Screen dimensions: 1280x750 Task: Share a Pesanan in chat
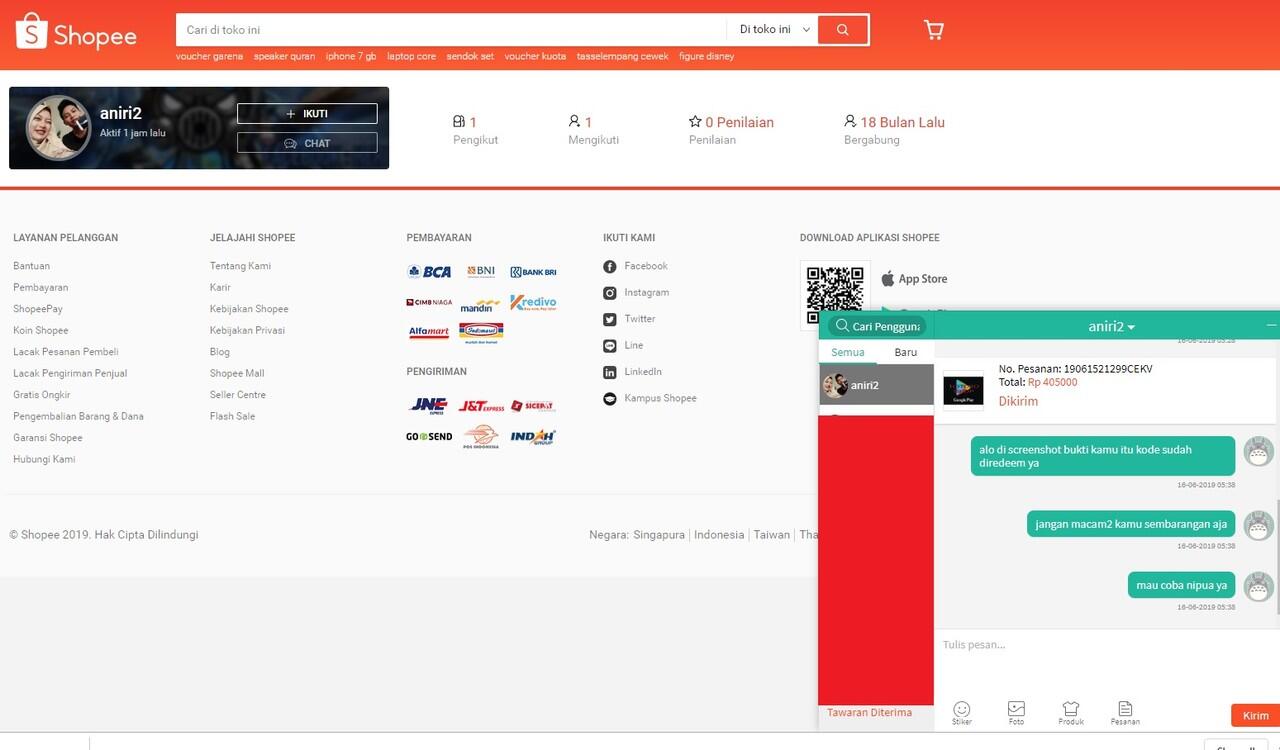click(x=1125, y=713)
